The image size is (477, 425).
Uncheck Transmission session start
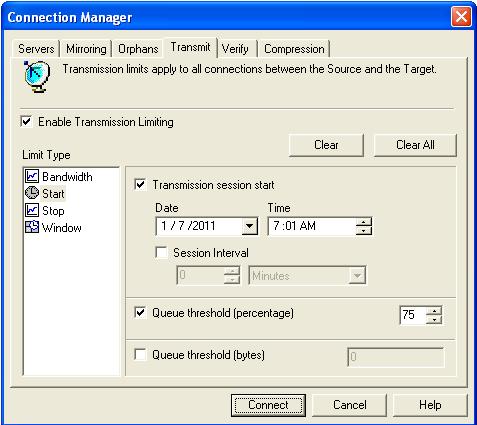(140, 184)
